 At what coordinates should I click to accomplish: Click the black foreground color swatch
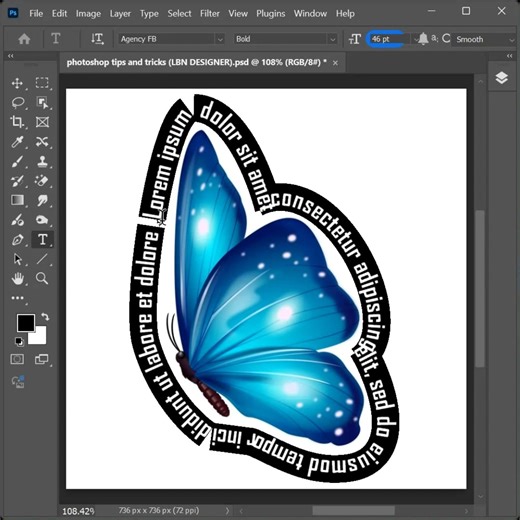(26, 323)
